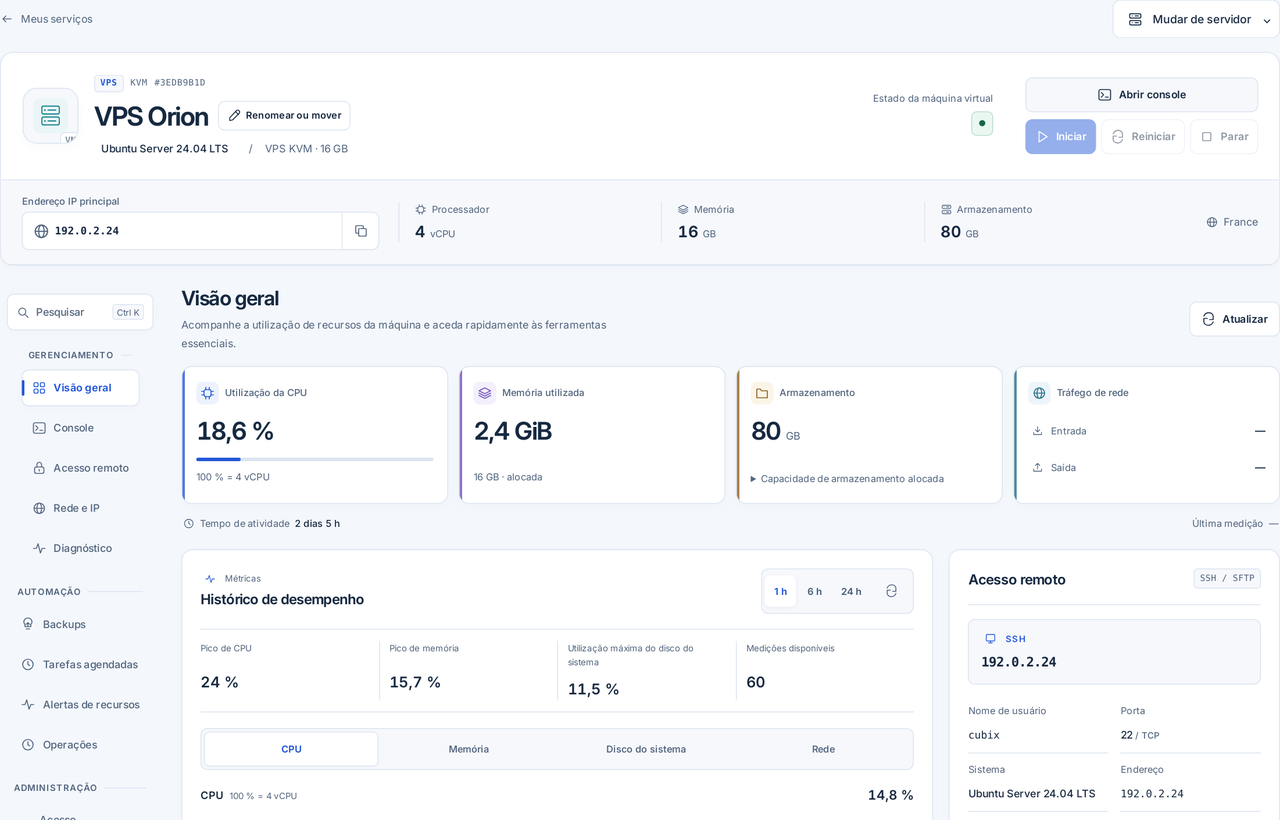Image resolution: width=1280 pixels, height=820 pixels.
Task: Click the search magnifier icon in sidebar
Action: click(24, 312)
